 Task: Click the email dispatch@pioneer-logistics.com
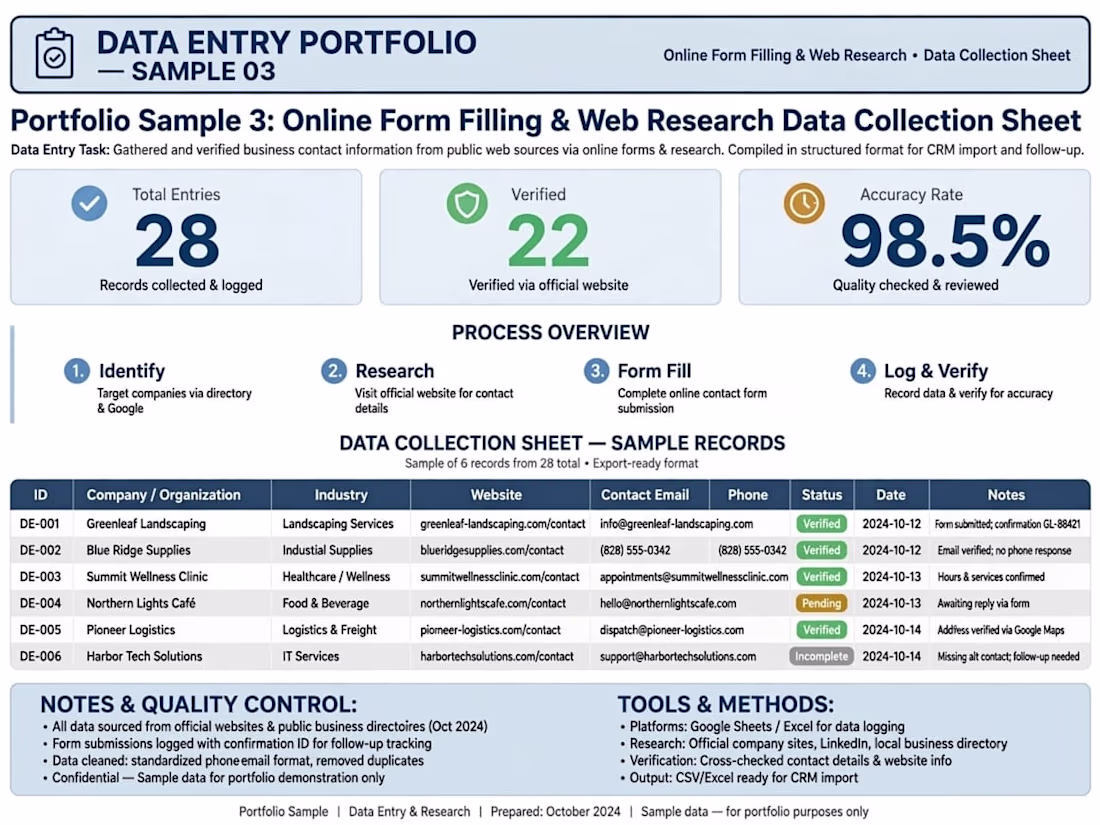click(671, 630)
